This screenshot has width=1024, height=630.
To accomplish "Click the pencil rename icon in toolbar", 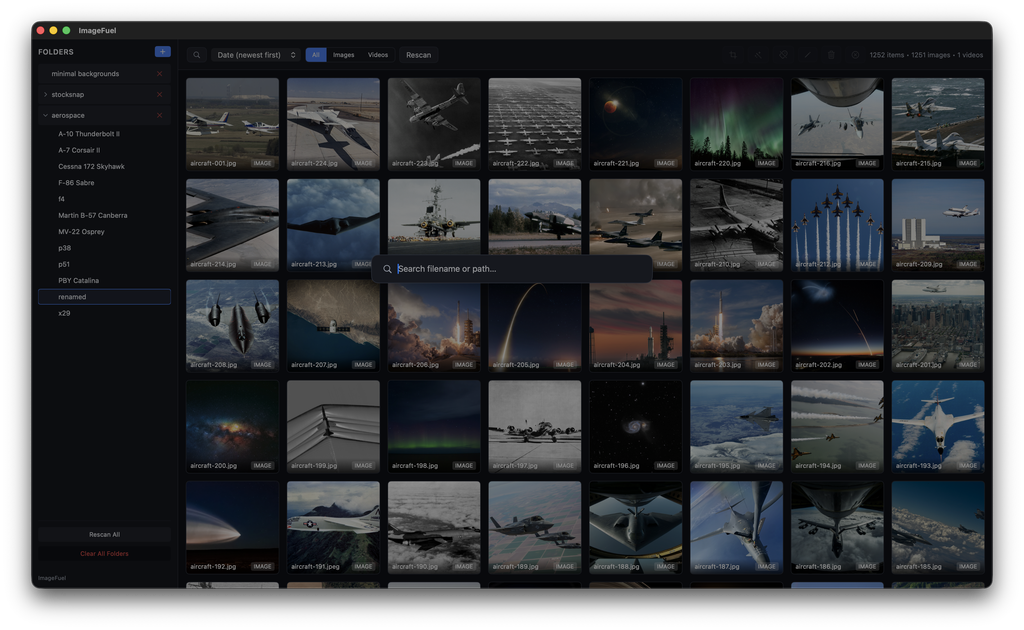I will (x=807, y=55).
